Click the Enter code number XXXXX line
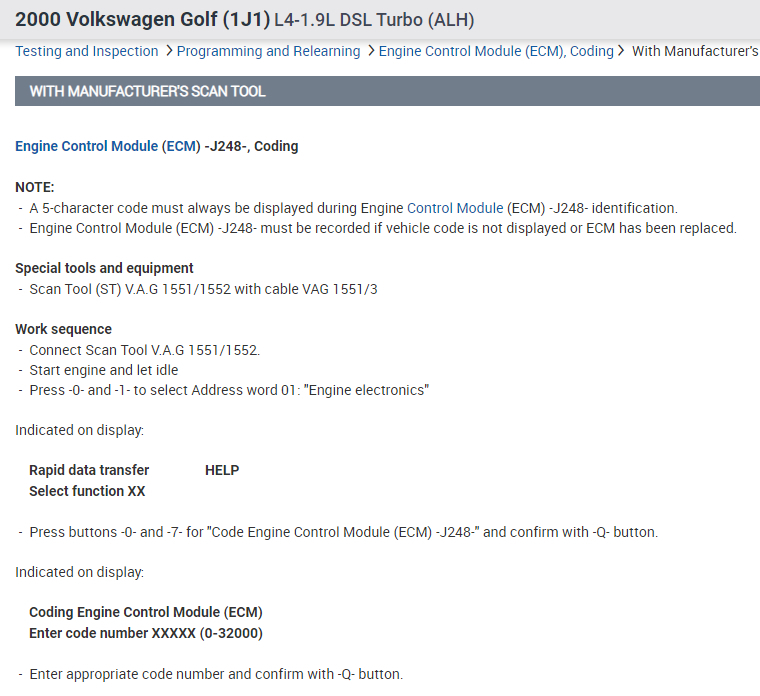Viewport: 760px width, 696px height. pyautogui.click(x=146, y=633)
